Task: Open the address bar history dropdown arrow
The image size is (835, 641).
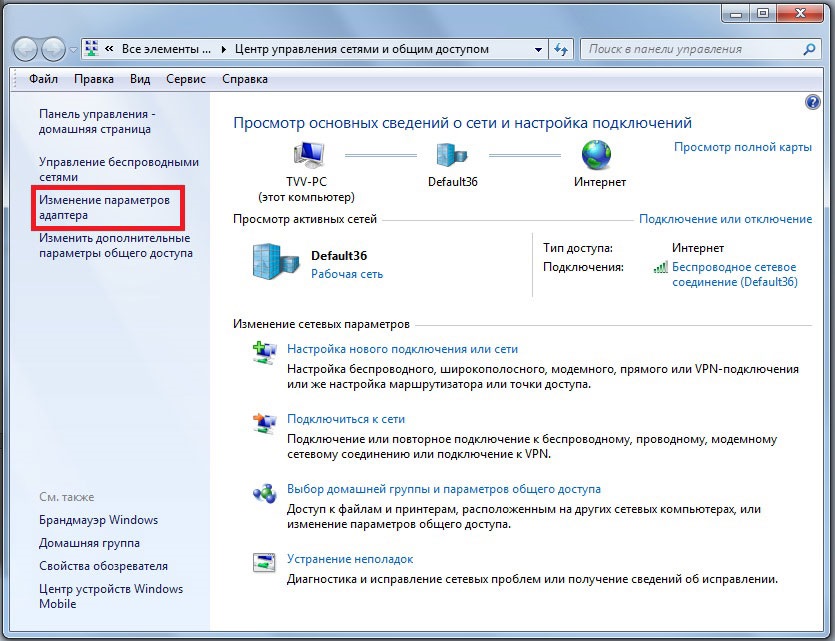Action: [x=538, y=49]
